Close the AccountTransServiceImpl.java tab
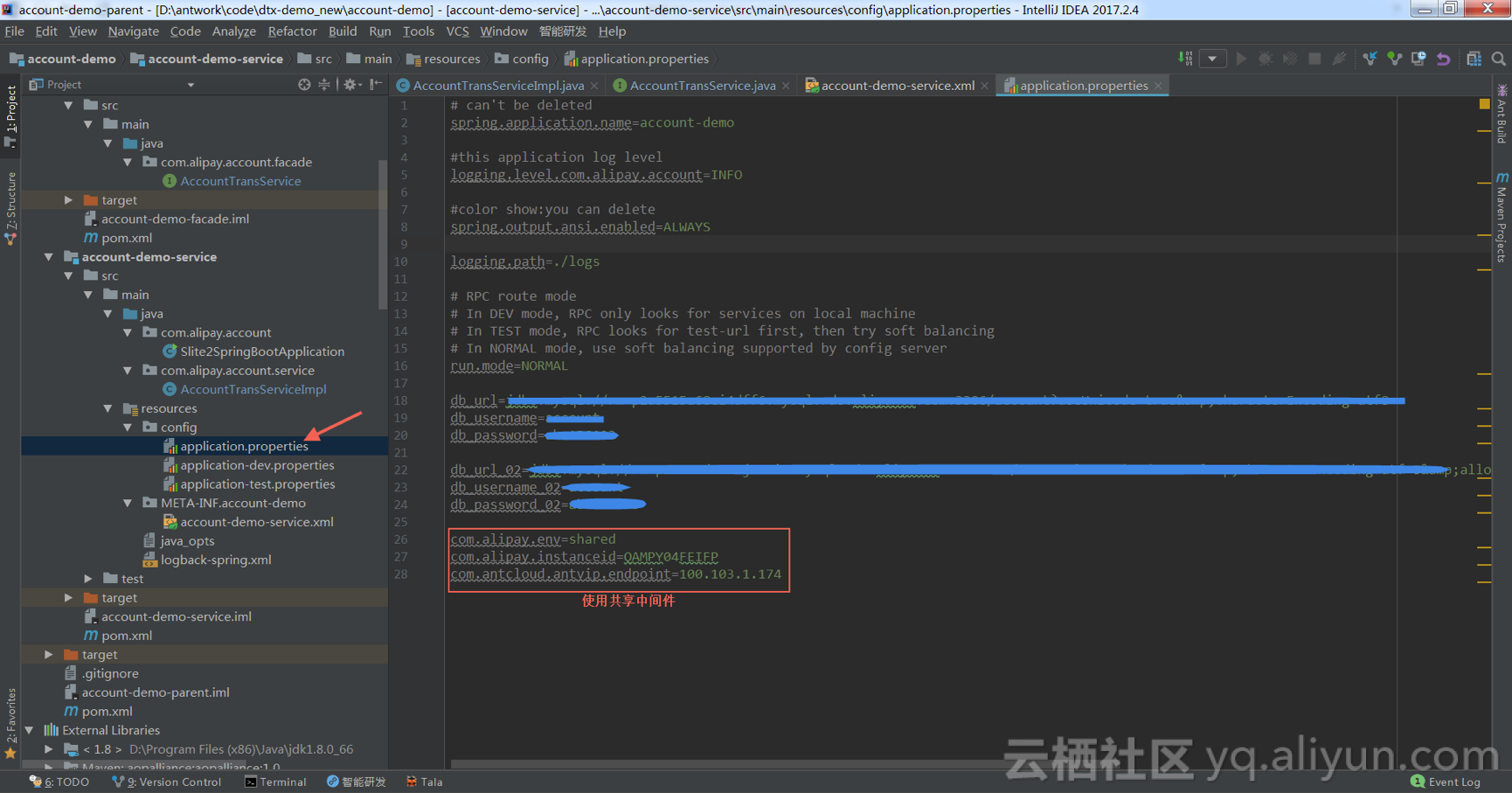 pos(594,86)
